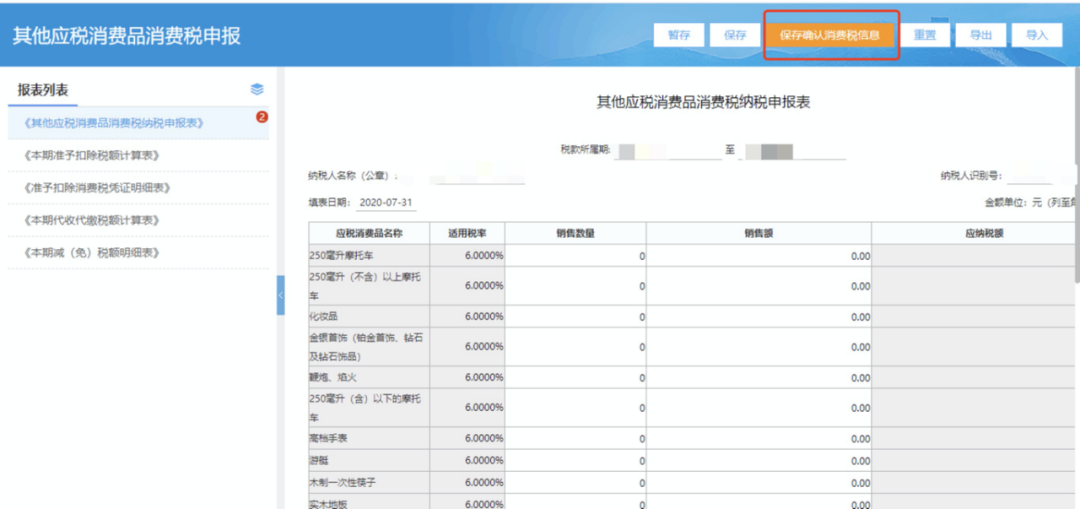Click 销售额 cell for 250毫升摩托车
Image resolution: width=1080 pixels, height=509 pixels.
758,256
